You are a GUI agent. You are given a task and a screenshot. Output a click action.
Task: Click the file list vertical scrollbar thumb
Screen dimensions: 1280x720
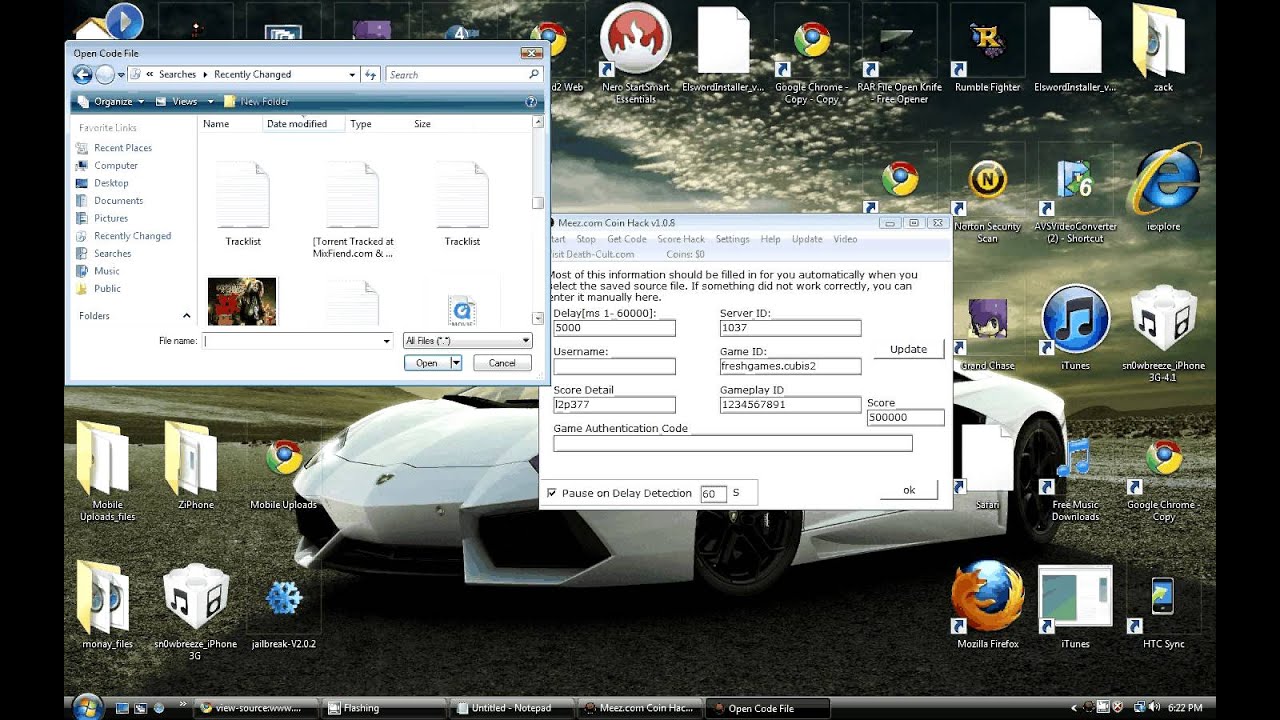(x=538, y=203)
